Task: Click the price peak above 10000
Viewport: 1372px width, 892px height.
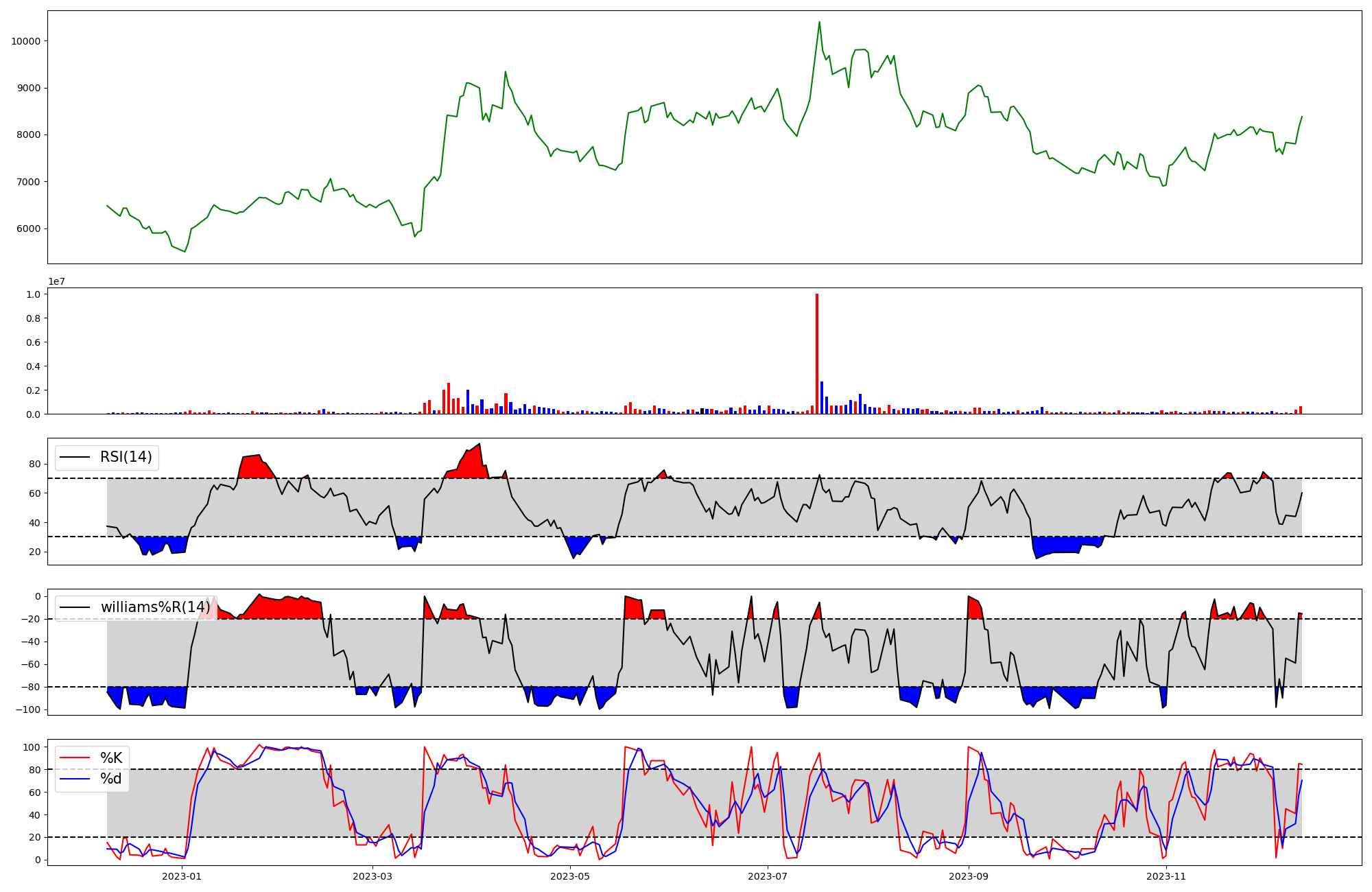Action: [x=819, y=22]
